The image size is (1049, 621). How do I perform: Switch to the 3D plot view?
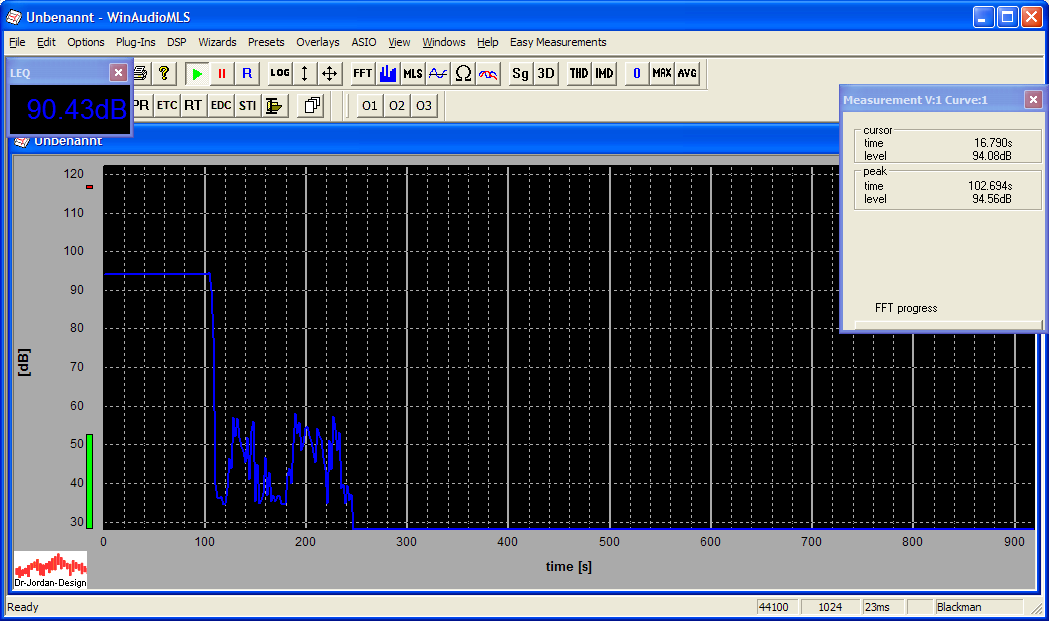[545, 74]
